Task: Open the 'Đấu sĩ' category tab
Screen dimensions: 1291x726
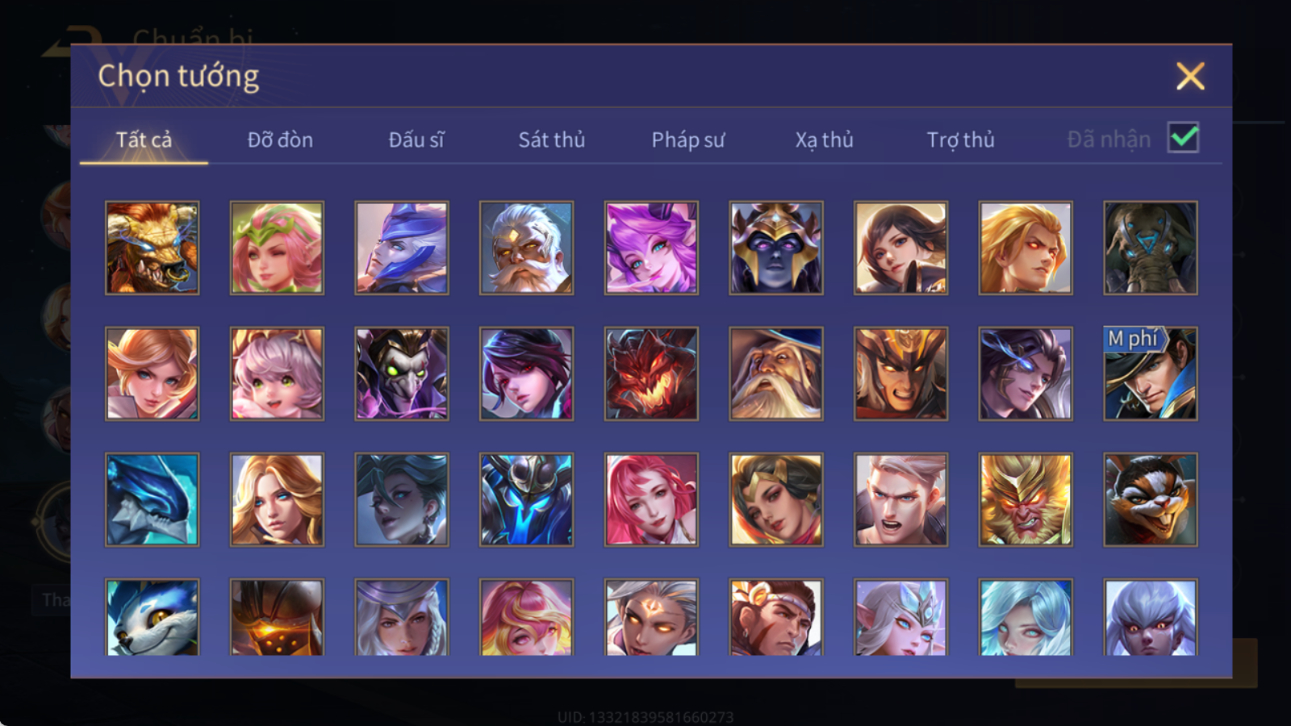Action: (416, 140)
